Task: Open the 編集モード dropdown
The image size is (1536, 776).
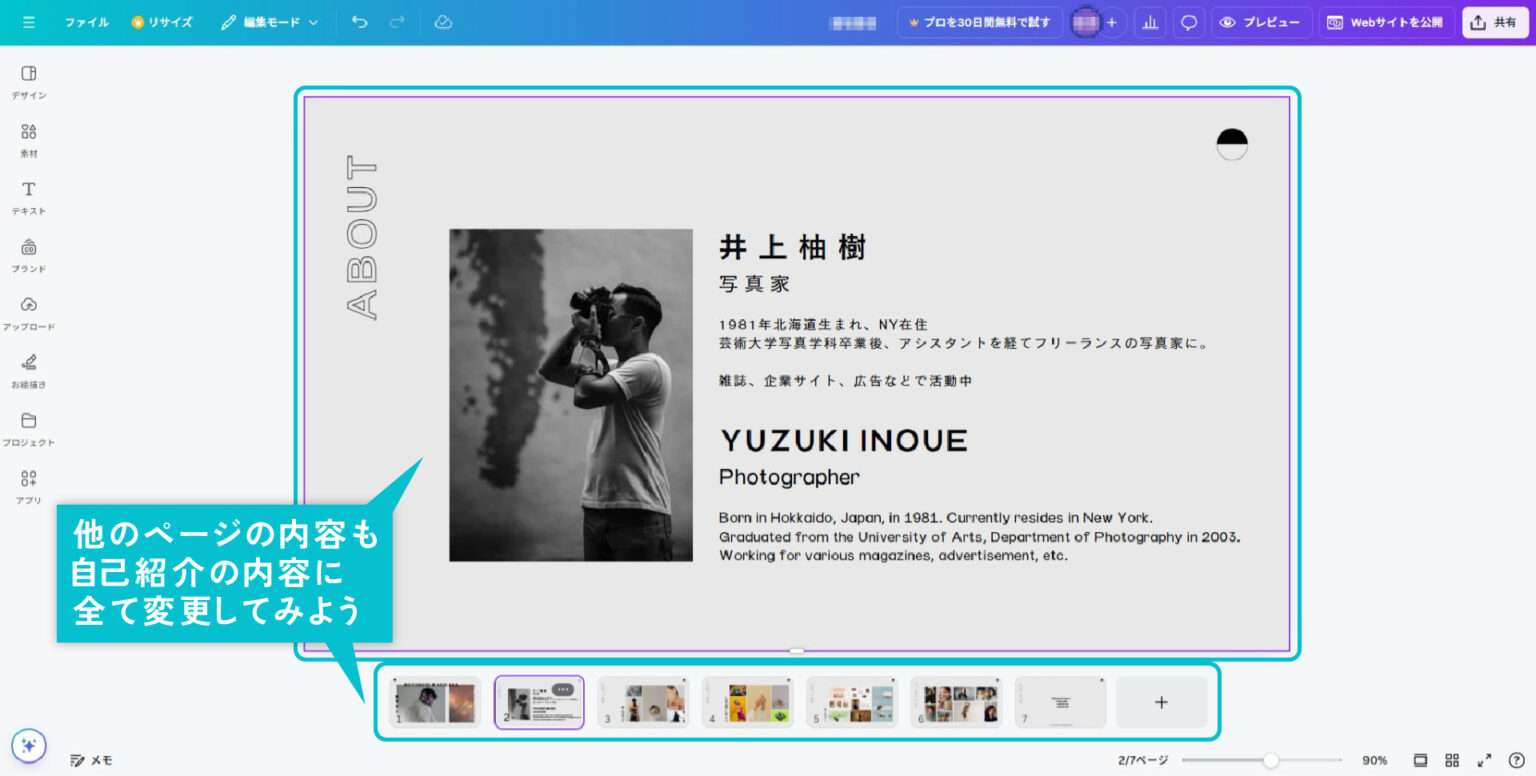Action: point(268,22)
